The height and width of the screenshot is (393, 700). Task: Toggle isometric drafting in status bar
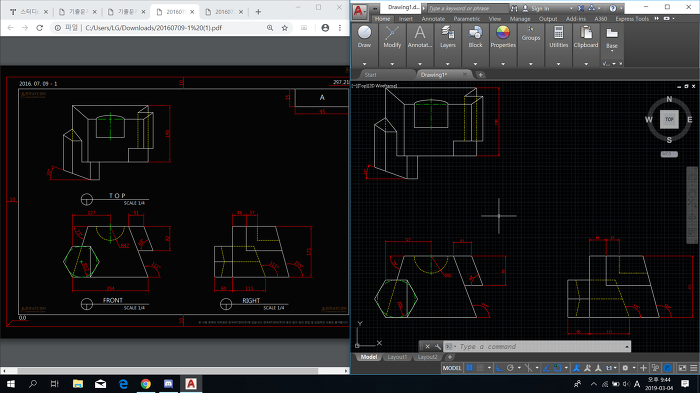pyautogui.click(x=528, y=368)
